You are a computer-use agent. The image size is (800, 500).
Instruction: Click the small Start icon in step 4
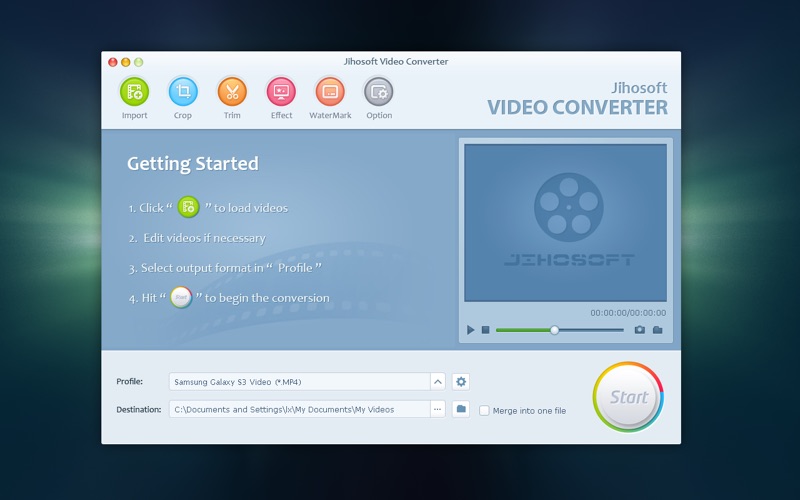181,297
